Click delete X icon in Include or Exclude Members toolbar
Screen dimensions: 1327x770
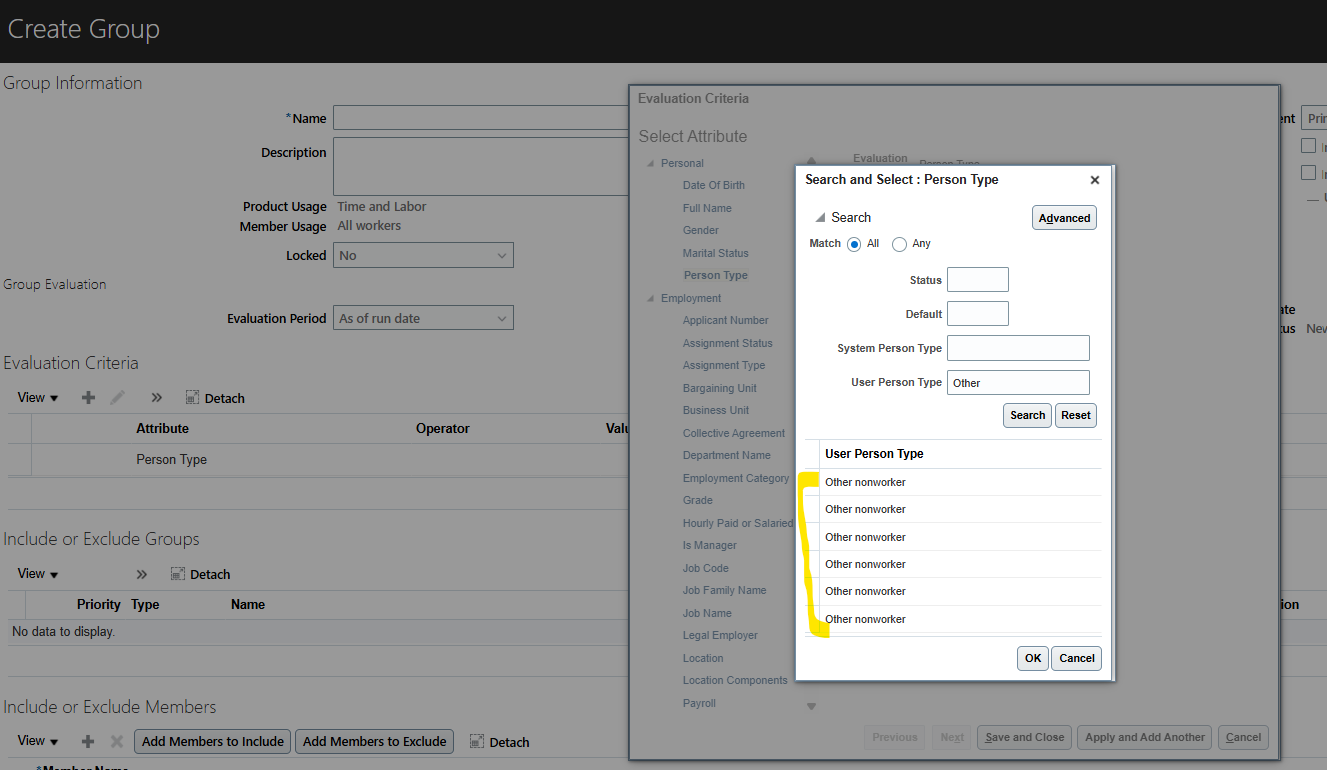[x=116, y=742]
